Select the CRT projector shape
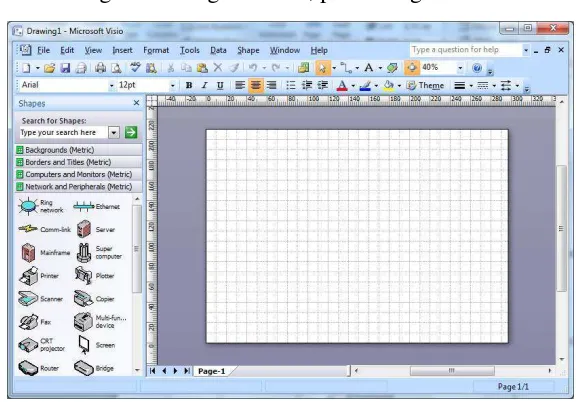The height and width of the screenshot is (402, 576). coord(42,345)
